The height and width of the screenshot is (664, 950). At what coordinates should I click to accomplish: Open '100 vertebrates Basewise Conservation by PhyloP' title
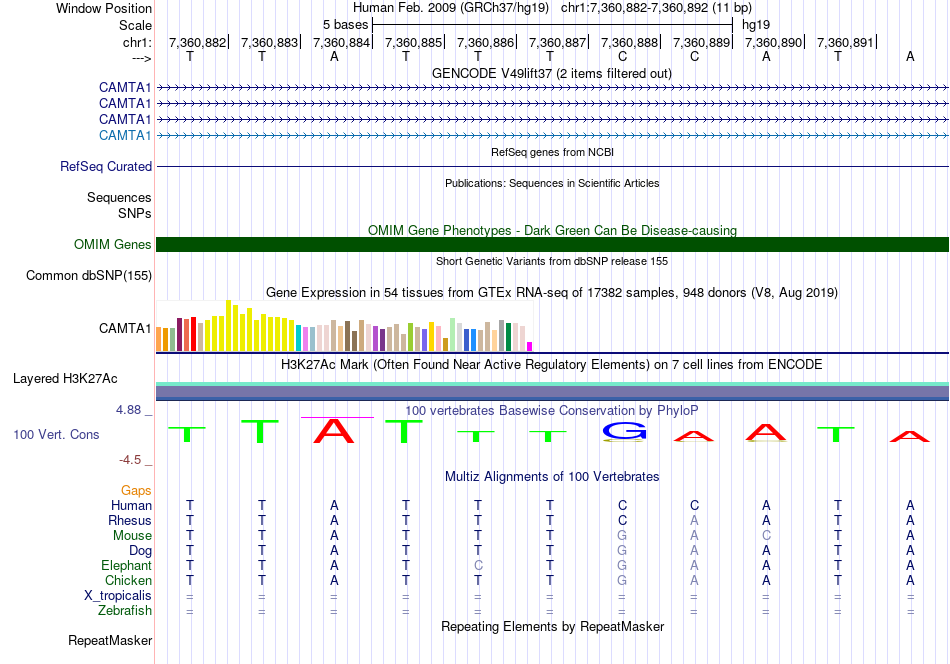pos(552,411)
